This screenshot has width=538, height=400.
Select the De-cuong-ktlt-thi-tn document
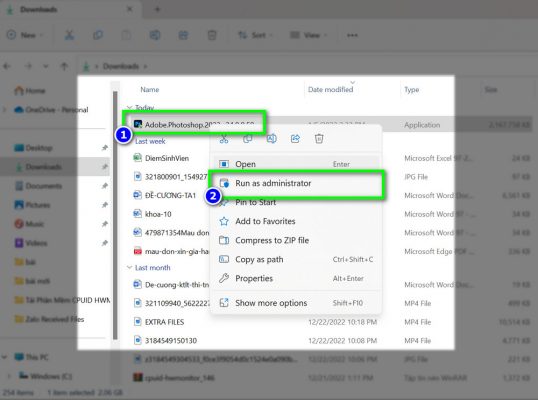pyautogui.click(x=171, y=285)
